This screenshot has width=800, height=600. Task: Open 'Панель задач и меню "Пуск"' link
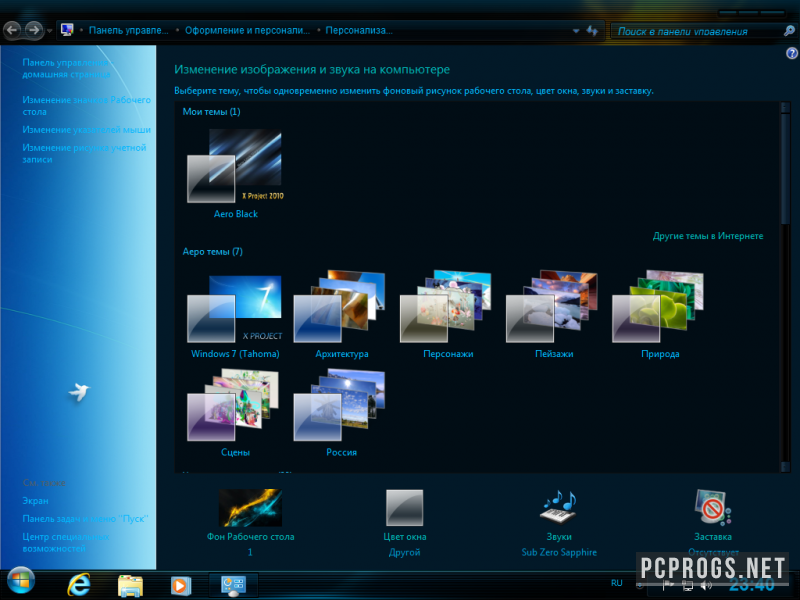85,518
